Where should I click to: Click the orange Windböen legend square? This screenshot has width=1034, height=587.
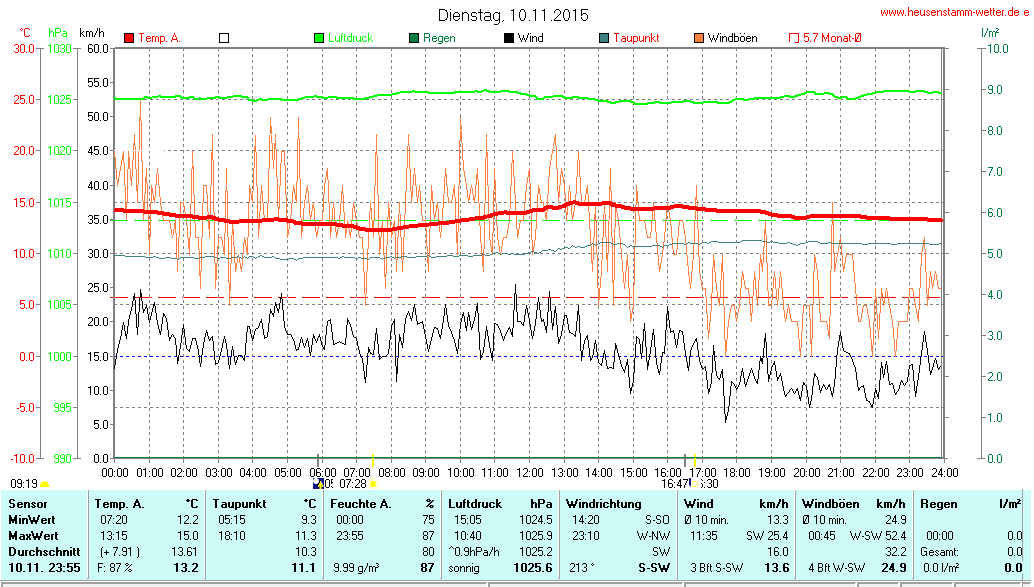[x=699, y=38]
